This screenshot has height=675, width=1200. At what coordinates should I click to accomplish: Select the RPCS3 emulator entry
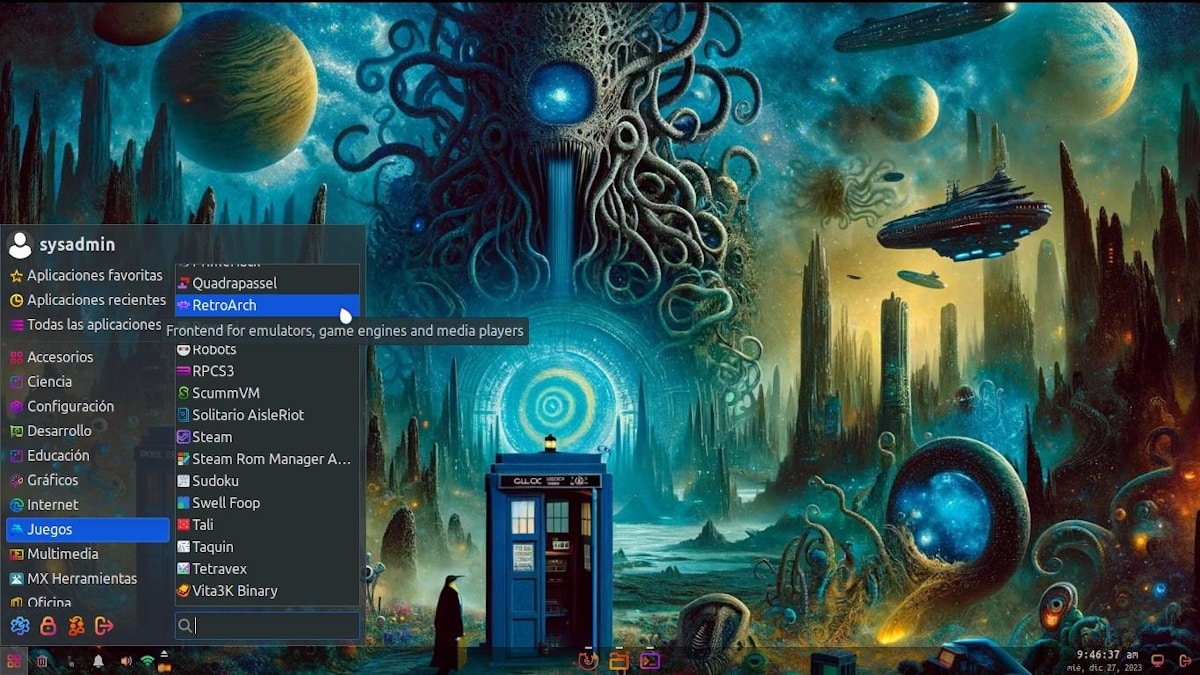213,370
